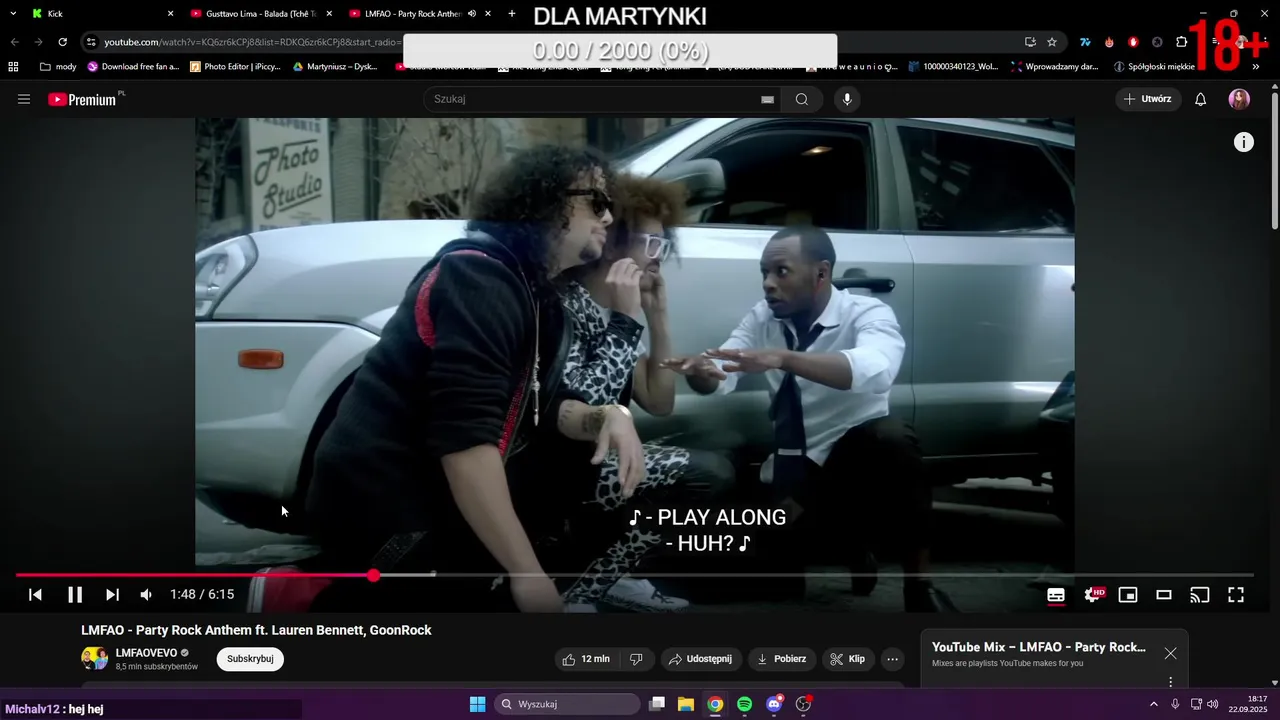Open the on-screen keyboard icon in search
The width and height of the screenshot is (1280, 720).
[767, 99]
